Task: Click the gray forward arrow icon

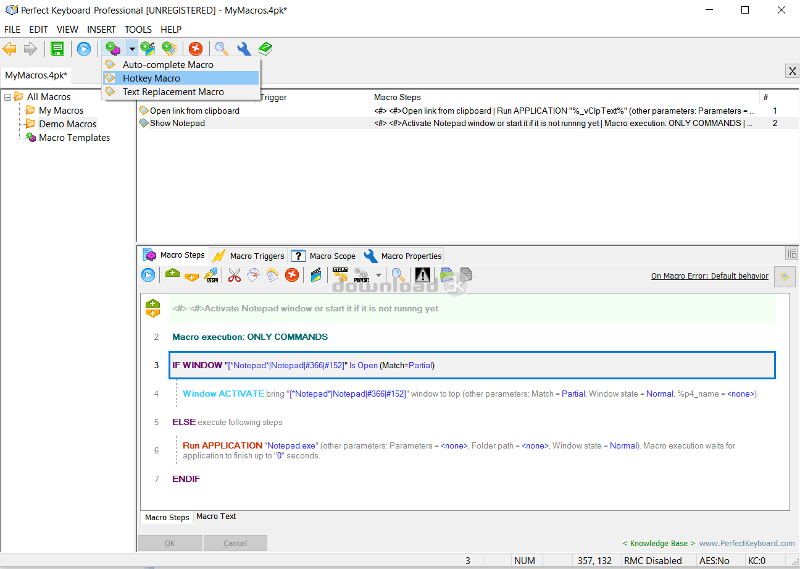Action: (x=31, y=49)
